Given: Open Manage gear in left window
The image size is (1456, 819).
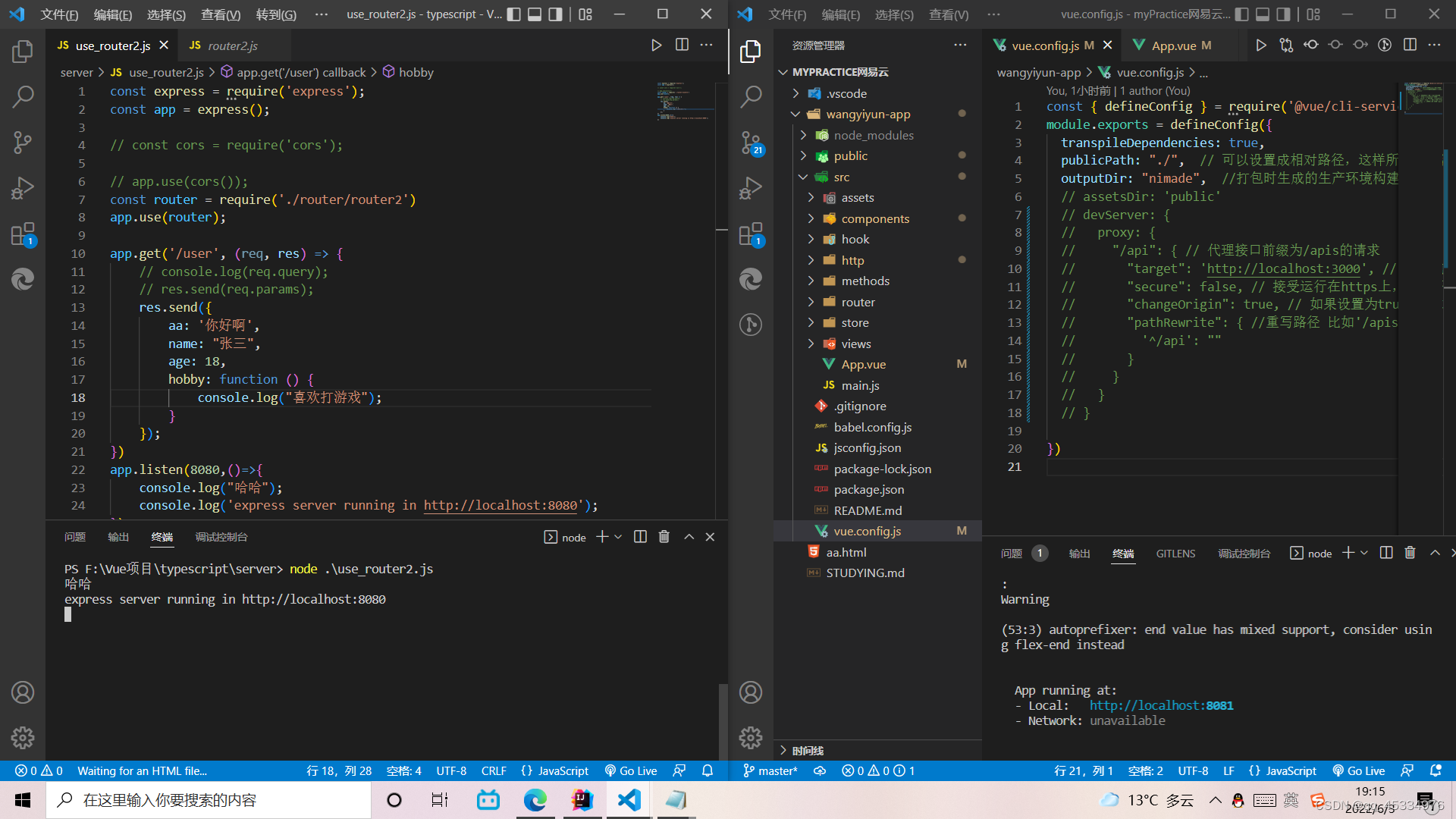Looking at the screenshot, I should (x=23, y=737).
